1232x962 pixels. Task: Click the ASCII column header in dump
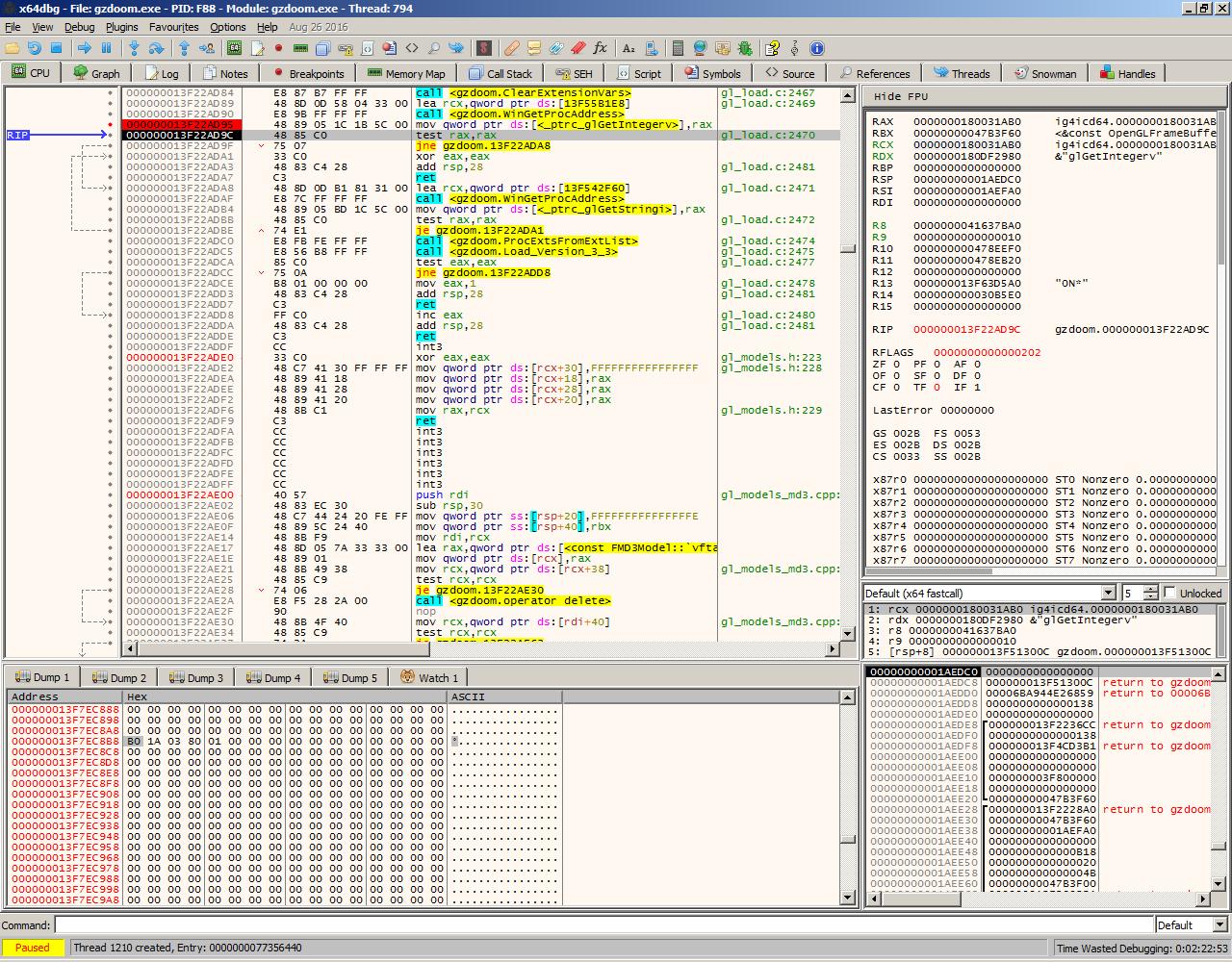[504, 696]
